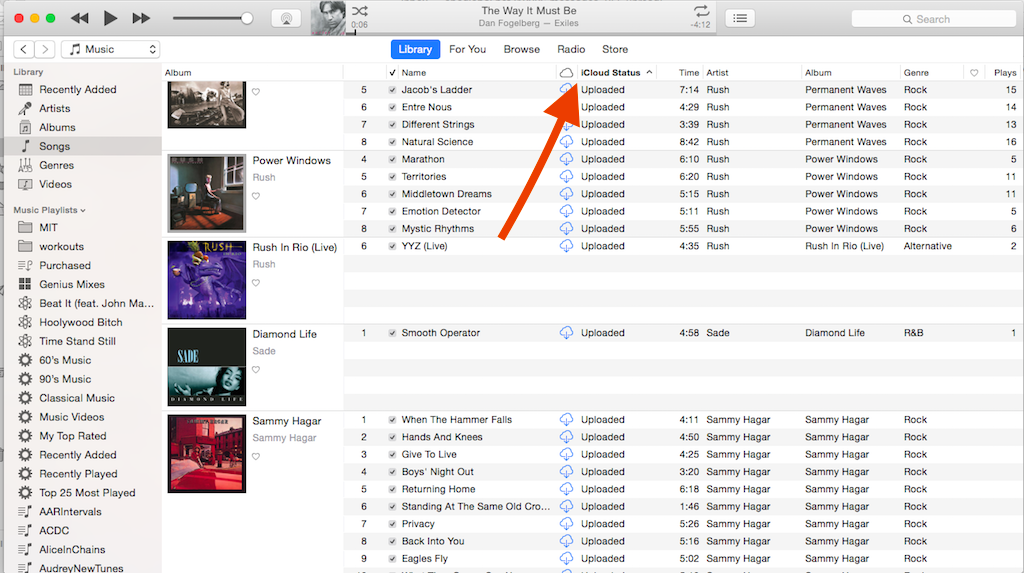1024x573 pixels.
Task: Click the rewind previous track button
Action: point(80,18)
